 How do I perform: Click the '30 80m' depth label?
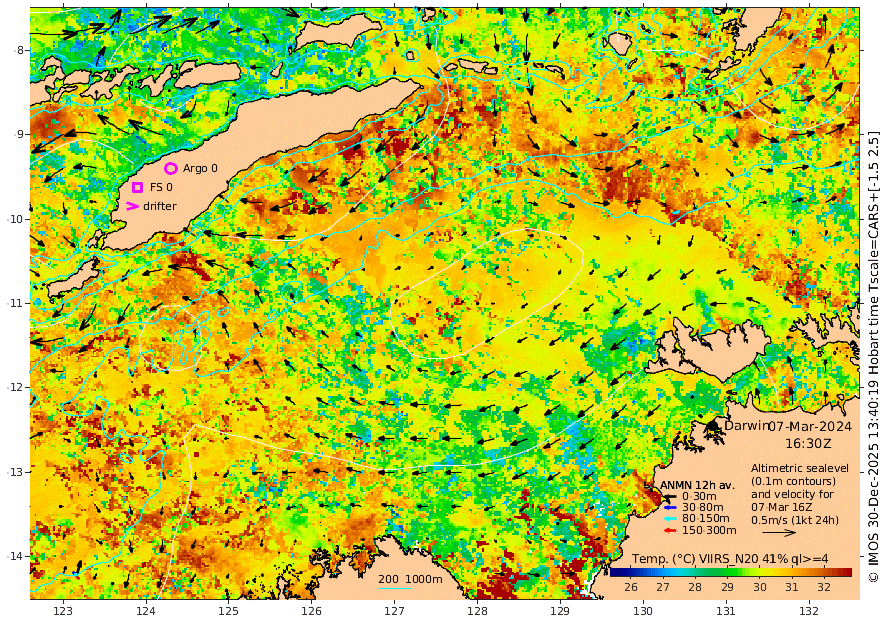[x=702, y=508]
